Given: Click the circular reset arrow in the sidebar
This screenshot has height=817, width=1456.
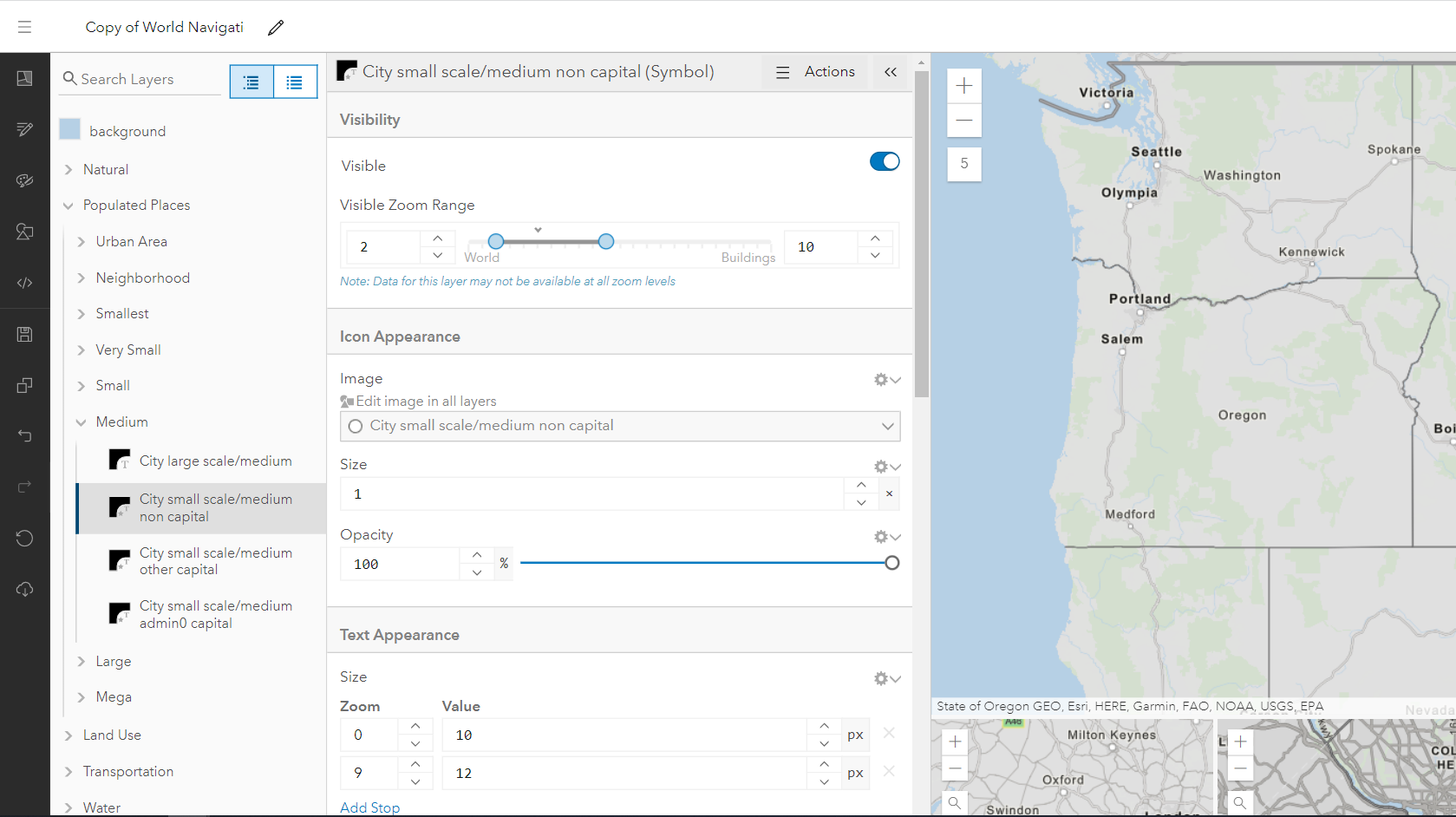Looking at the screenshot, I should (x=24, y=538).
